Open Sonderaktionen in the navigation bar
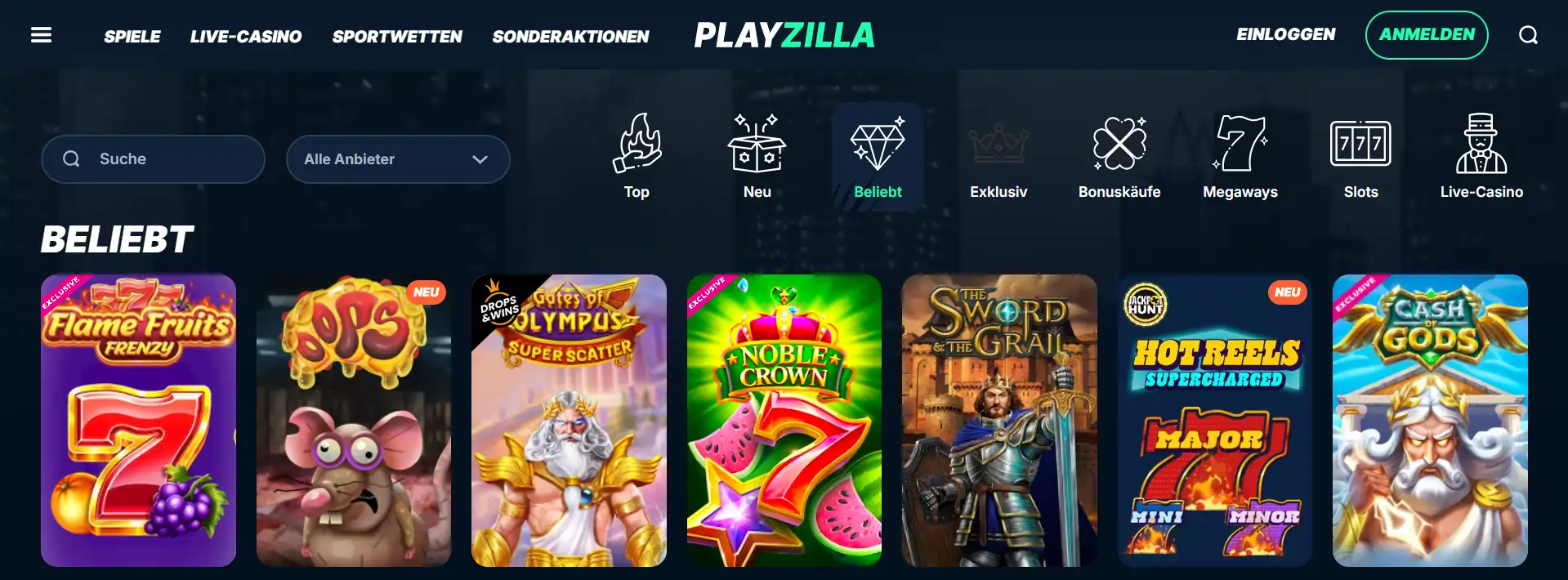 click(x=571, y=37)
